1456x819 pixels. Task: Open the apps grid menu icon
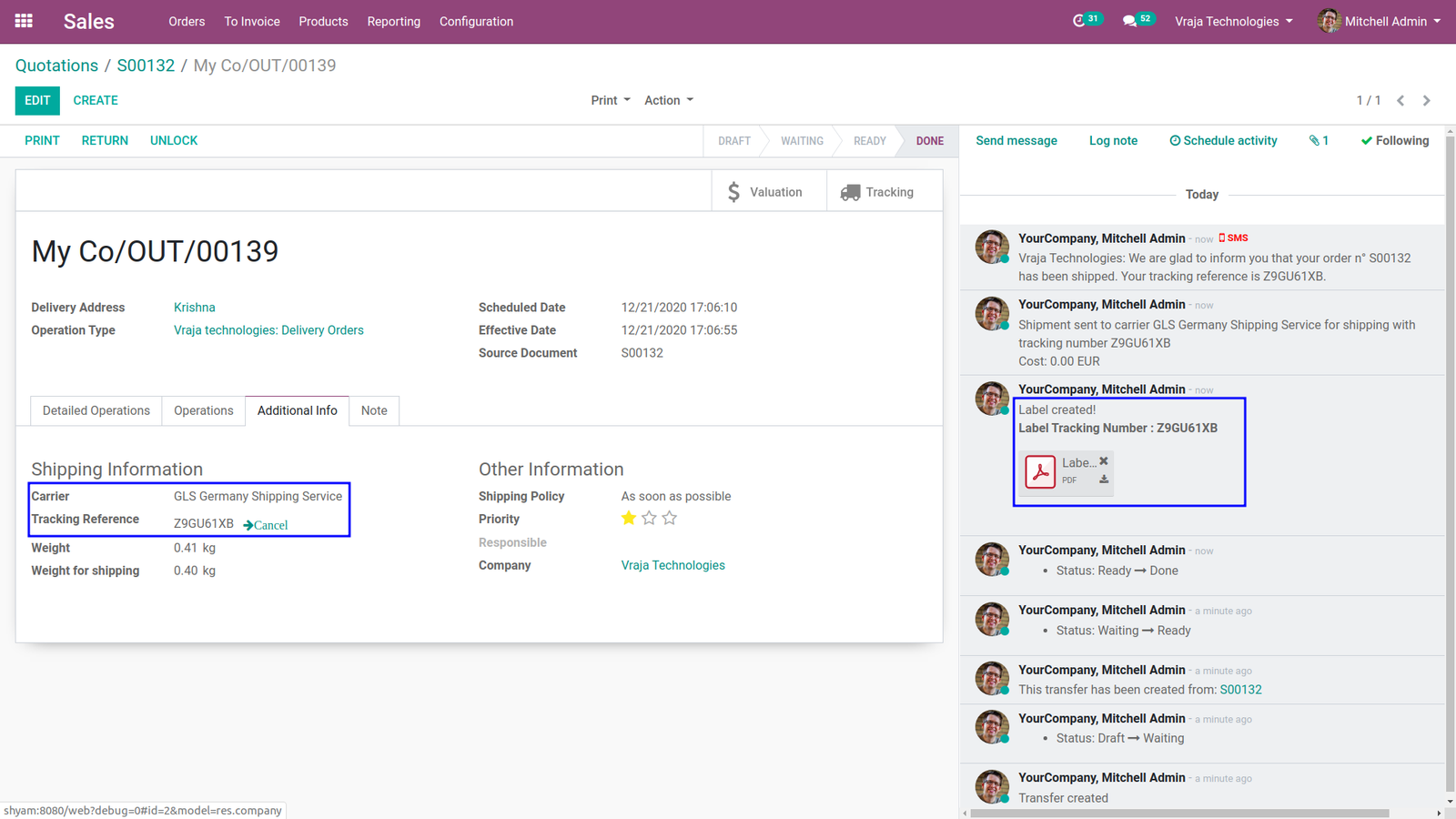pyautogui.click(x=24, y=21)
